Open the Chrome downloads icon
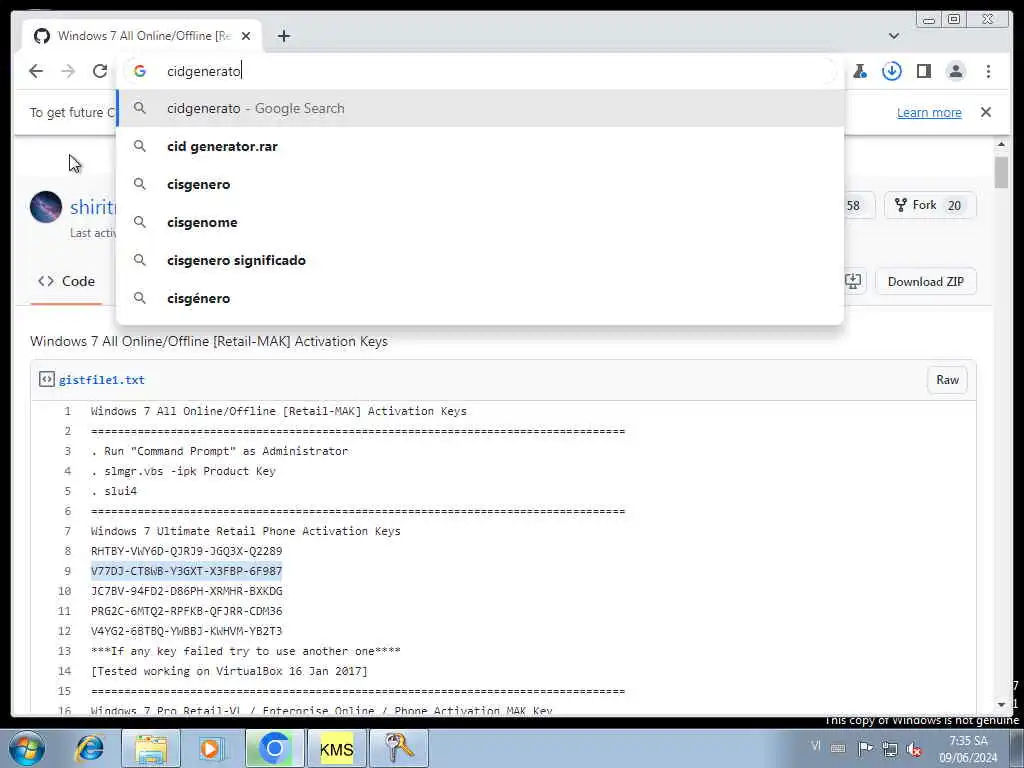Screen dimensions: 1024x768 (x=891, y=71)
